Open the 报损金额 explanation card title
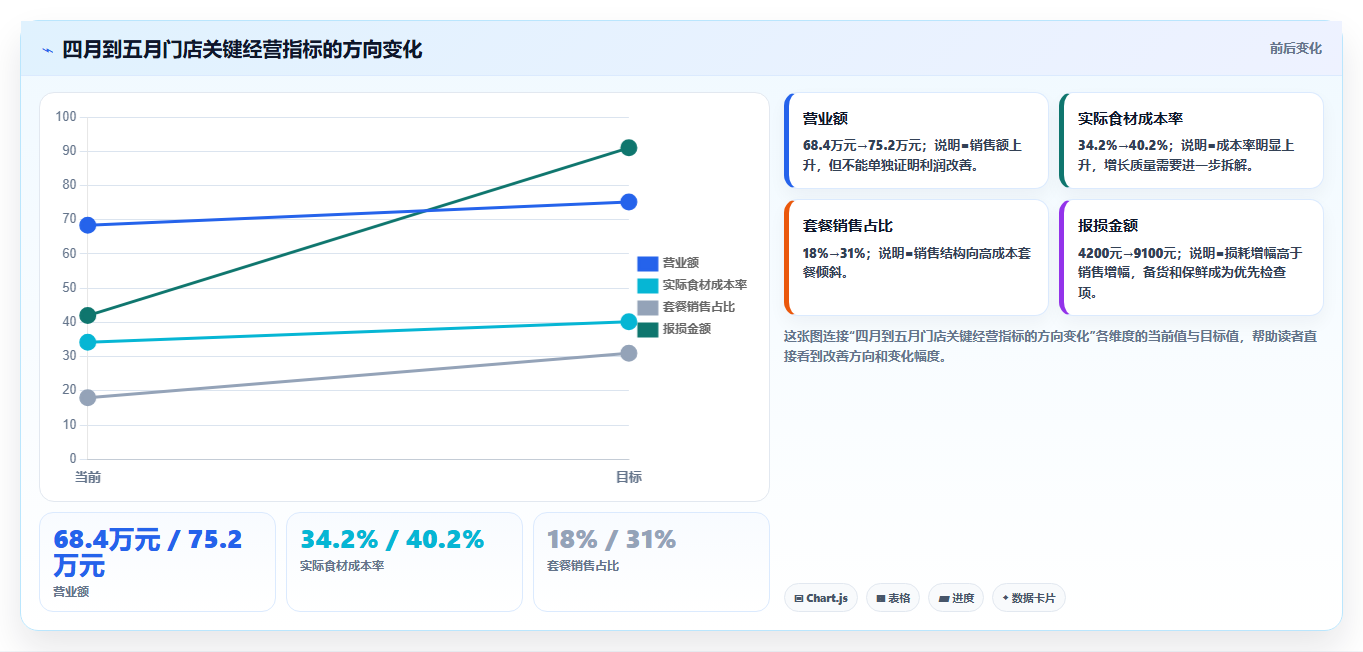1363x652 pixels. [1108, 226]
